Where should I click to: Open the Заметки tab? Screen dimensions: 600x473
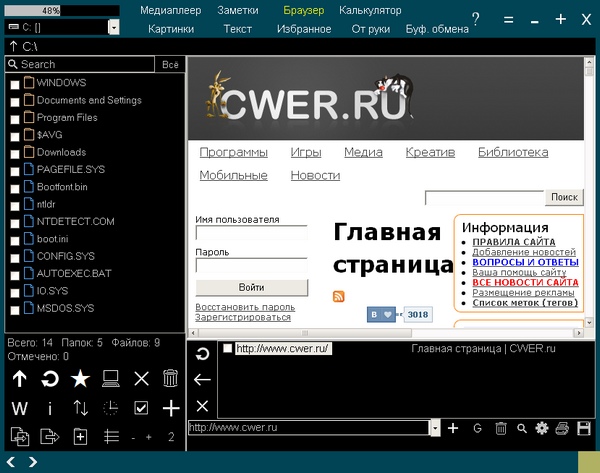238,10
